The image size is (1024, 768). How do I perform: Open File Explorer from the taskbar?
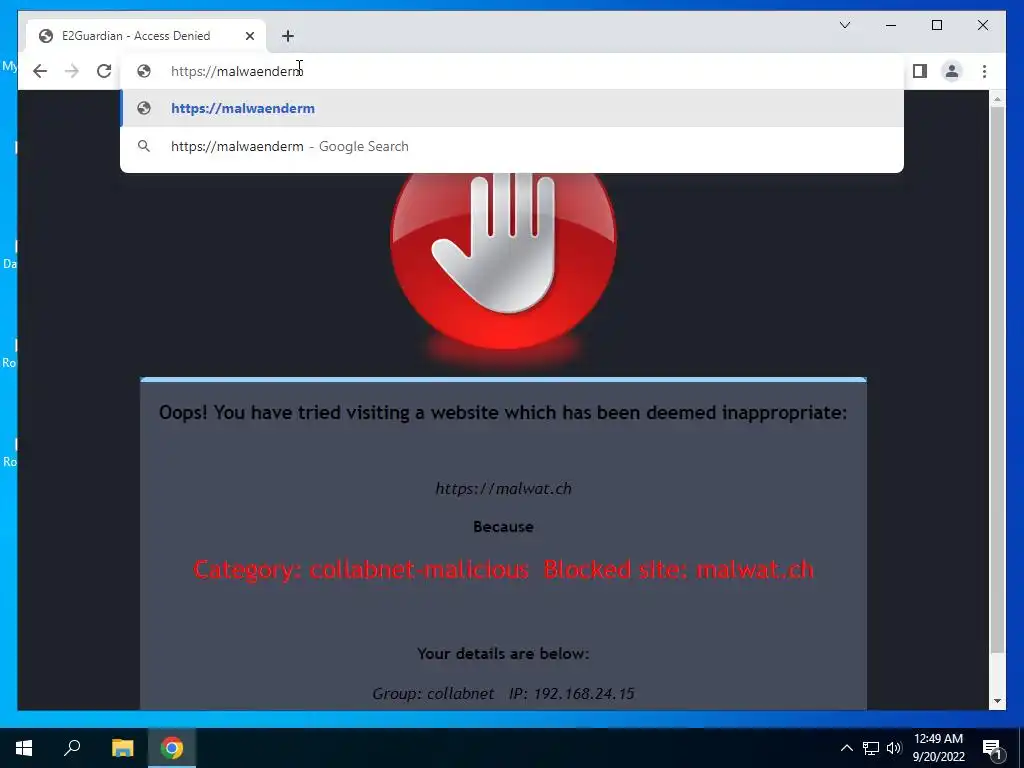[122, 748]
